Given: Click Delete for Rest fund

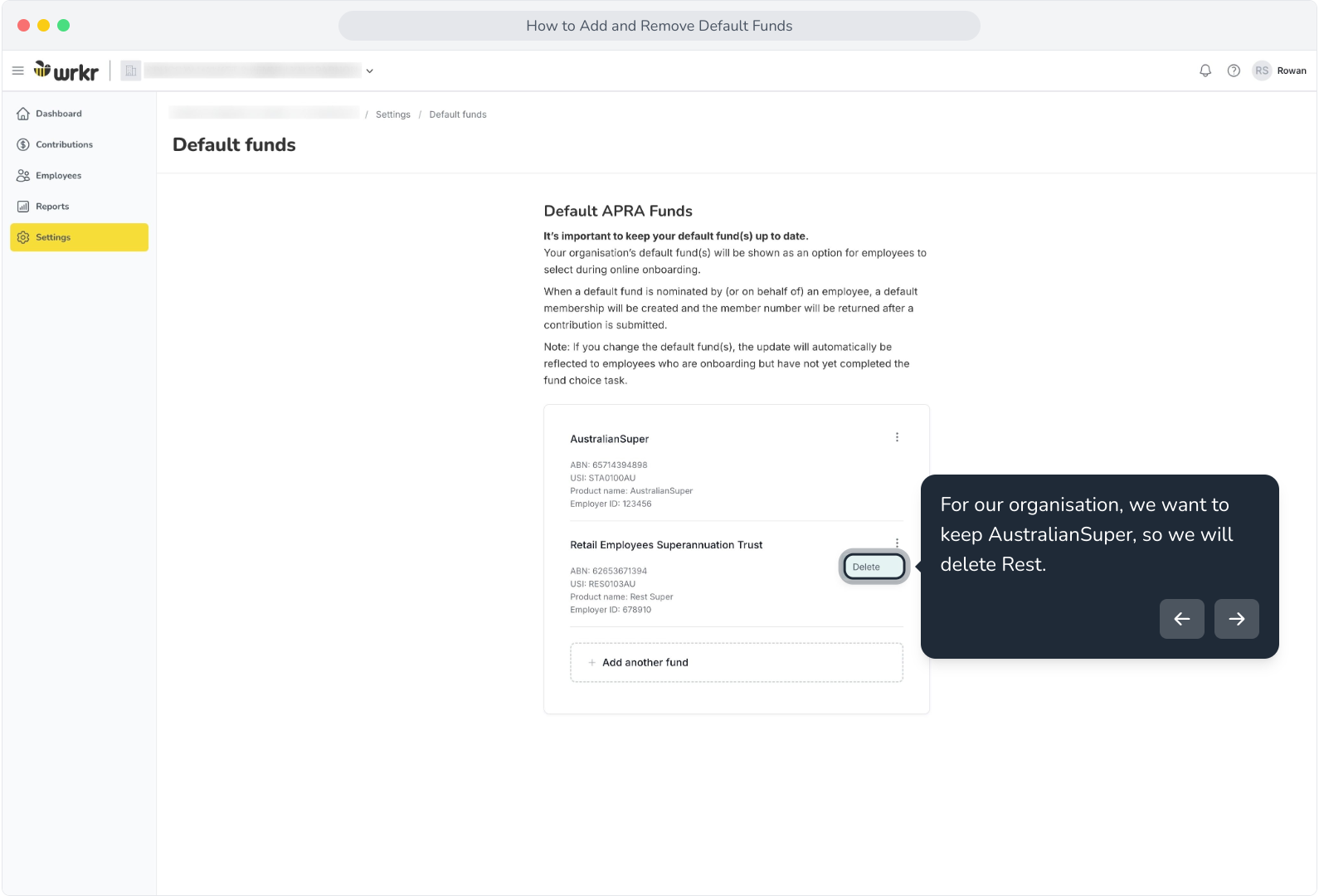Looking at the screenshot, I should click(x=874, y=567).
